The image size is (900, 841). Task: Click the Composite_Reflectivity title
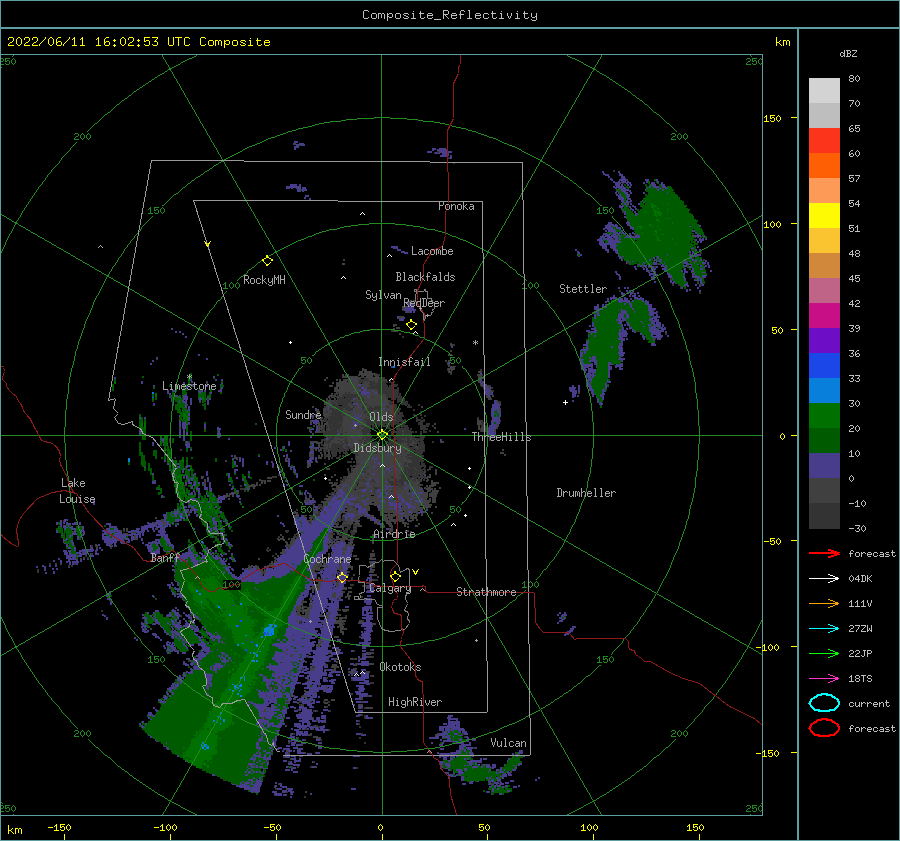pyautogui.click(x=450, y=15)
